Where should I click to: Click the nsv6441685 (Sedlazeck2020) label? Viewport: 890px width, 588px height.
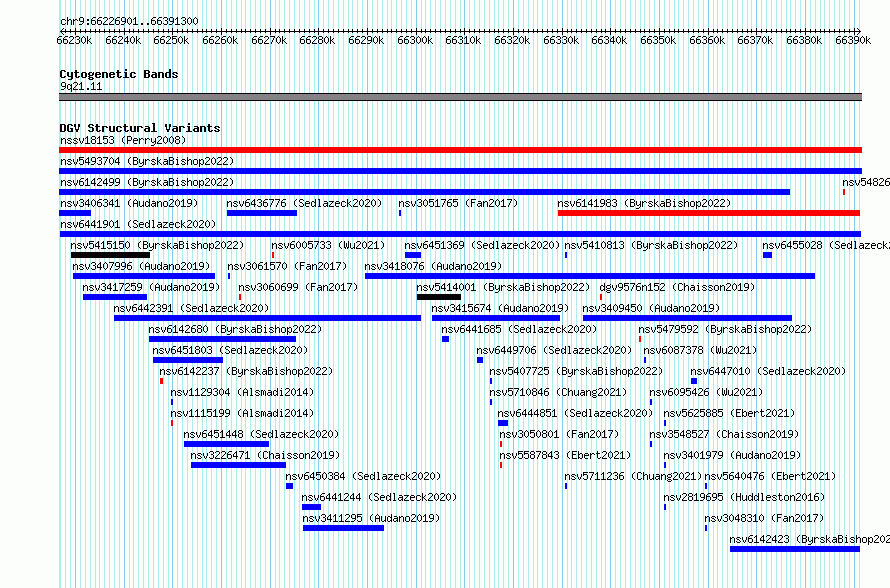[519, 329]
